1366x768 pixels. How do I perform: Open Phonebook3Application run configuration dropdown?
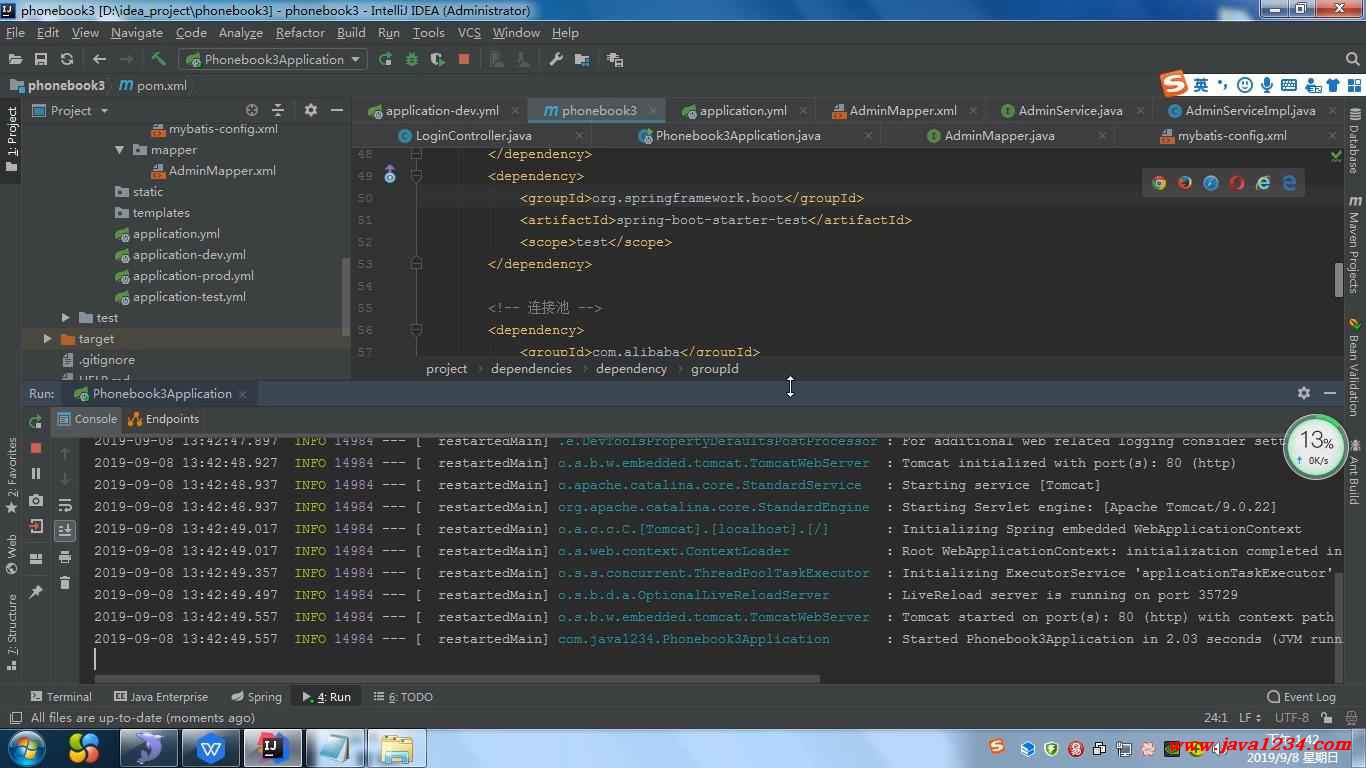pyautogui.click(x=273, y=59)
